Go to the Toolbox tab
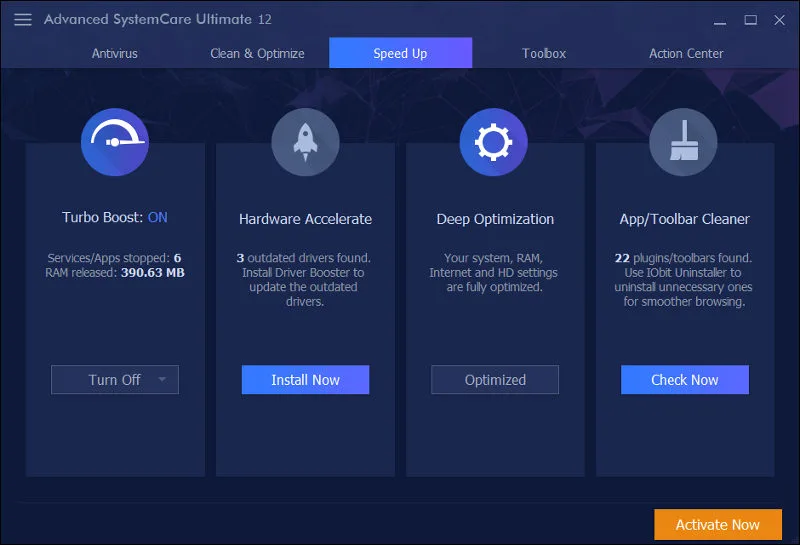Viewport: 800px width, 545px height. coord(544,53)
